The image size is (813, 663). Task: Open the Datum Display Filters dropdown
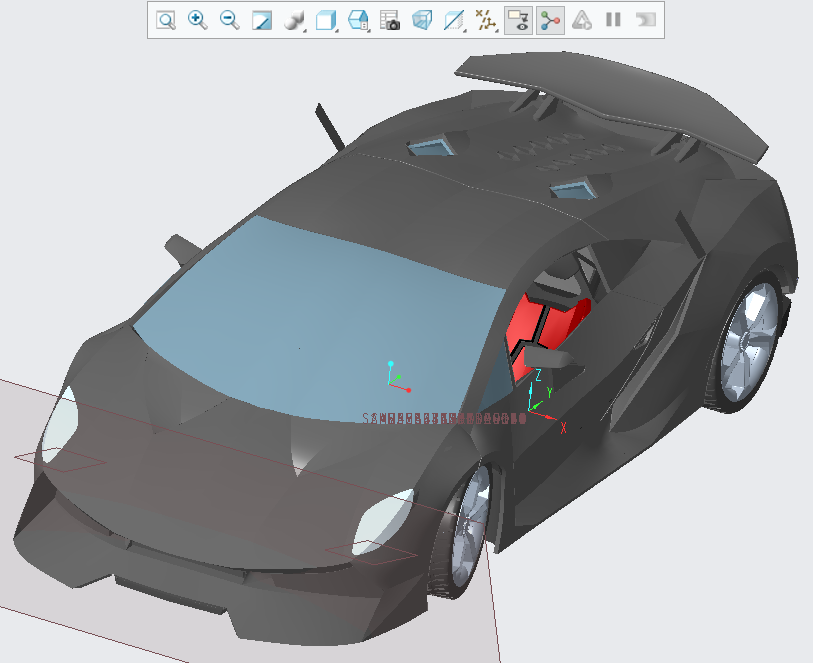click(486, 21)
